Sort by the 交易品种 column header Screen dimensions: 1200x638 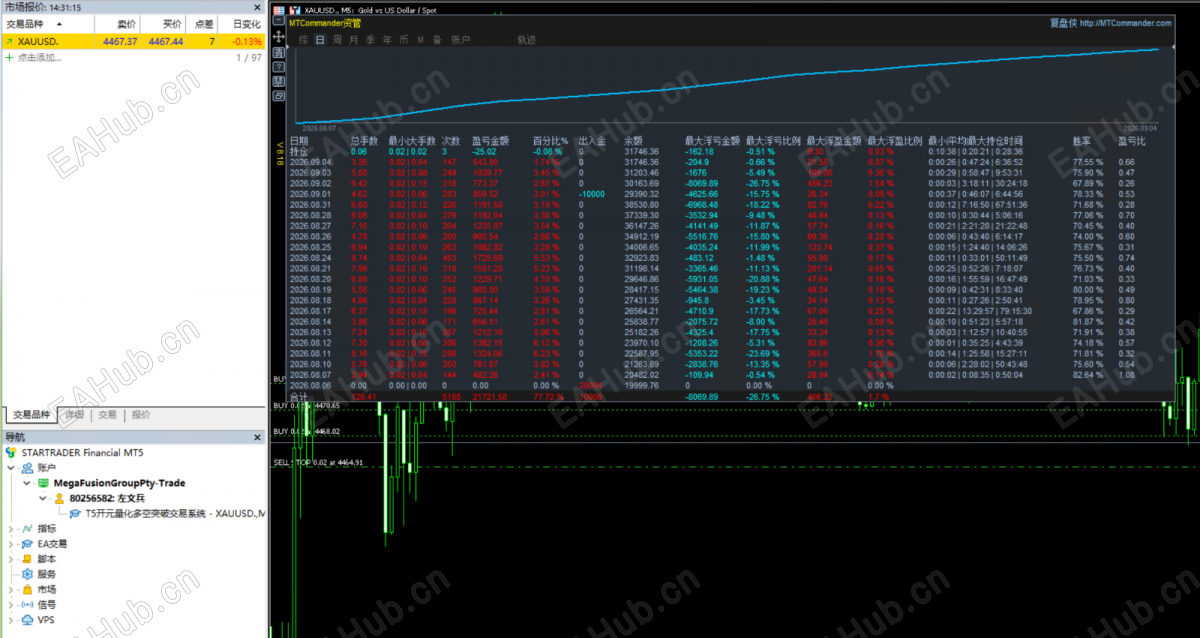point(47,24)
